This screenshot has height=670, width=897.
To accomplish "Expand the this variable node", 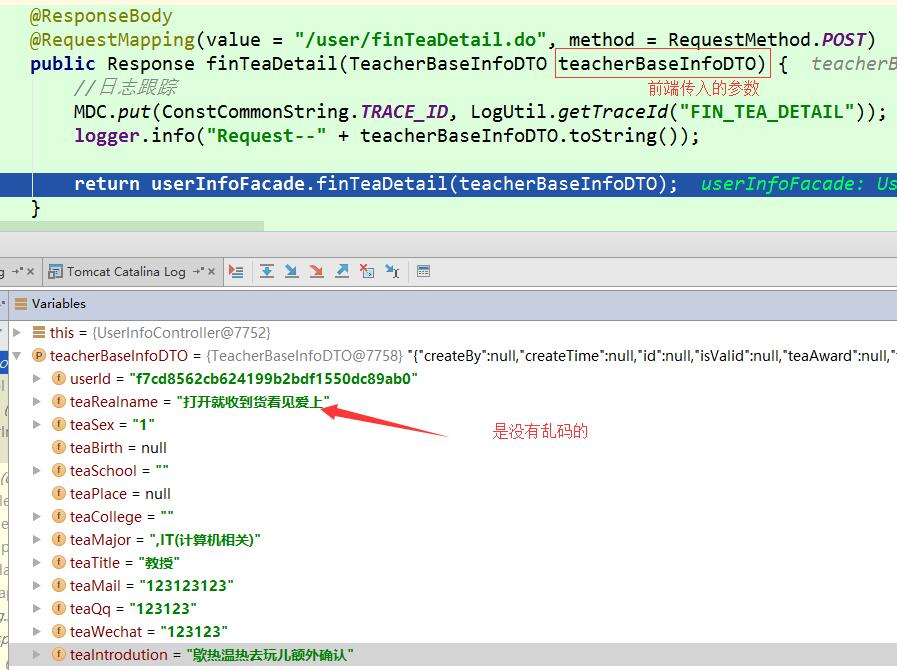I will pyautogui.click(x=17, y=332).
